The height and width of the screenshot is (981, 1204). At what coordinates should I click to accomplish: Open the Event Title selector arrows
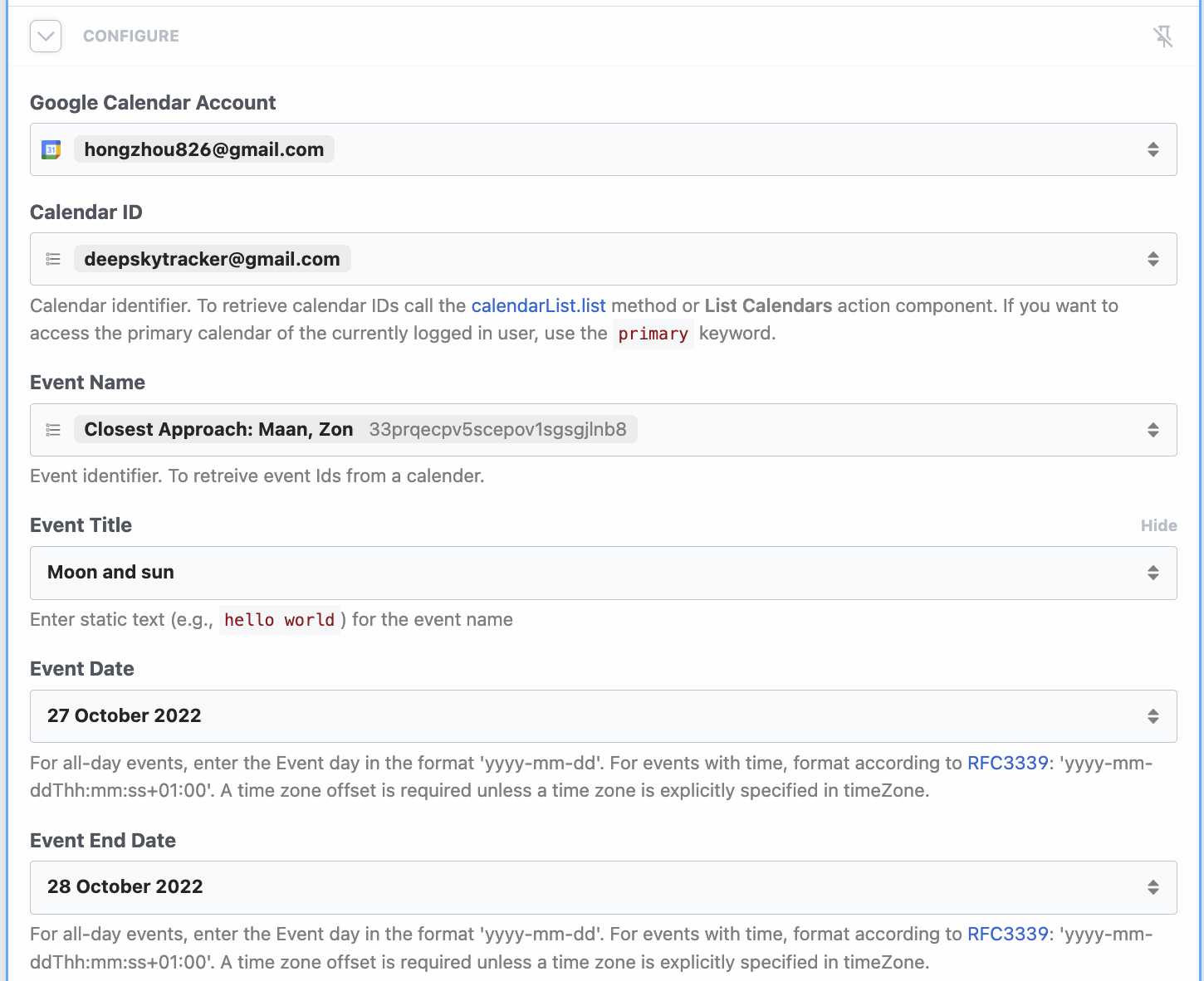click(x=1153, y=573)
